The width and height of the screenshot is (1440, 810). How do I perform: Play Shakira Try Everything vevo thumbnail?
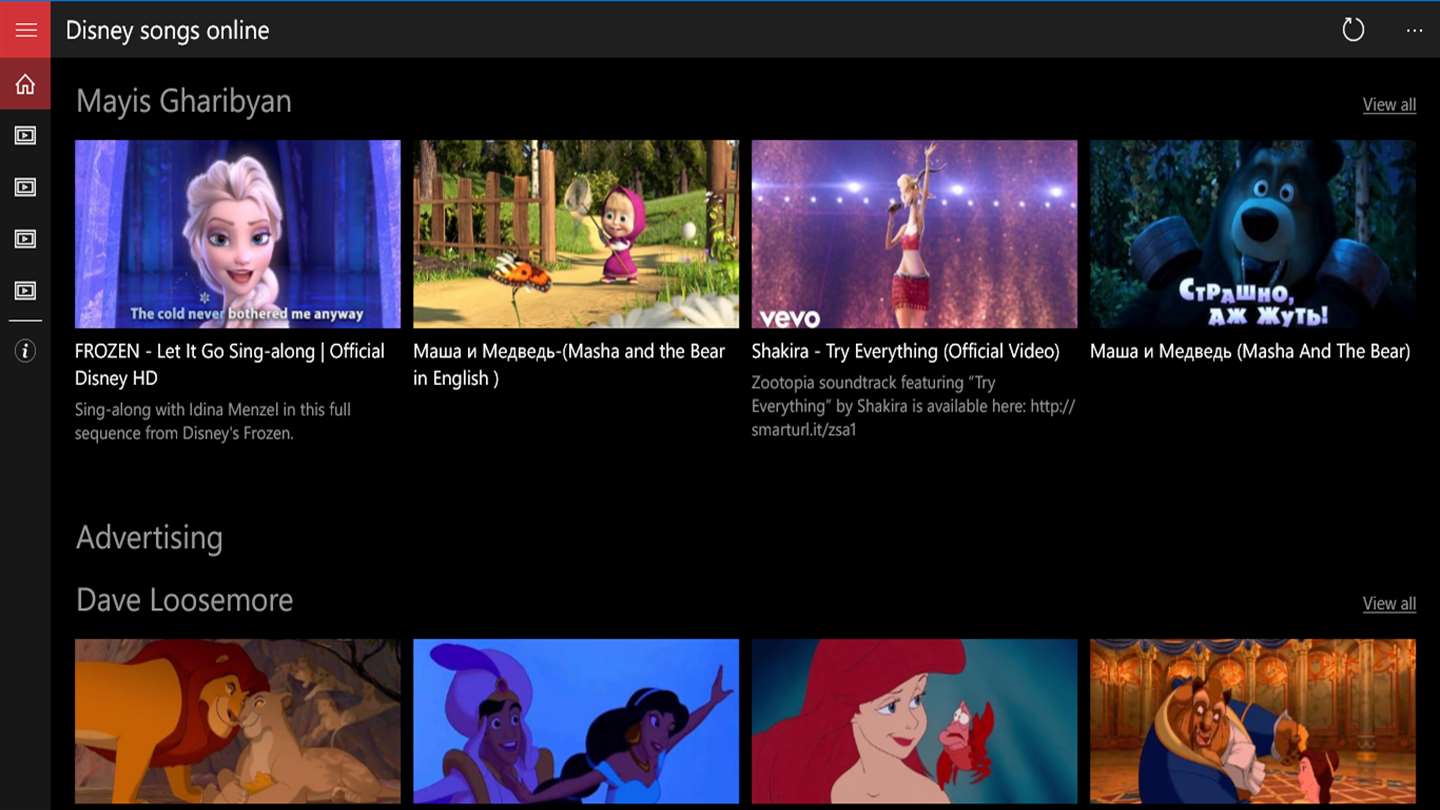(914, 234)
